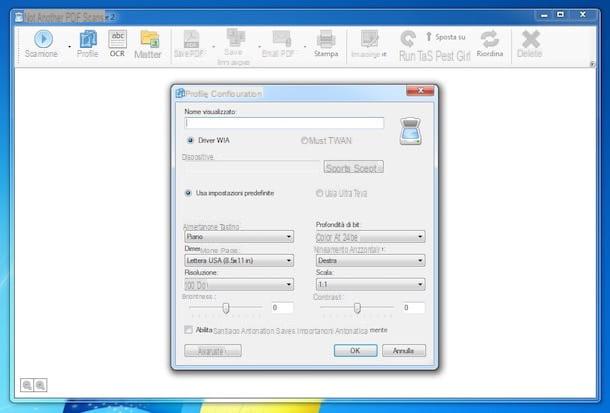This screenshot has width=610, height=413.
Task: Open the Lettera USA page size dropdown
Action: [x=239, y=261]
